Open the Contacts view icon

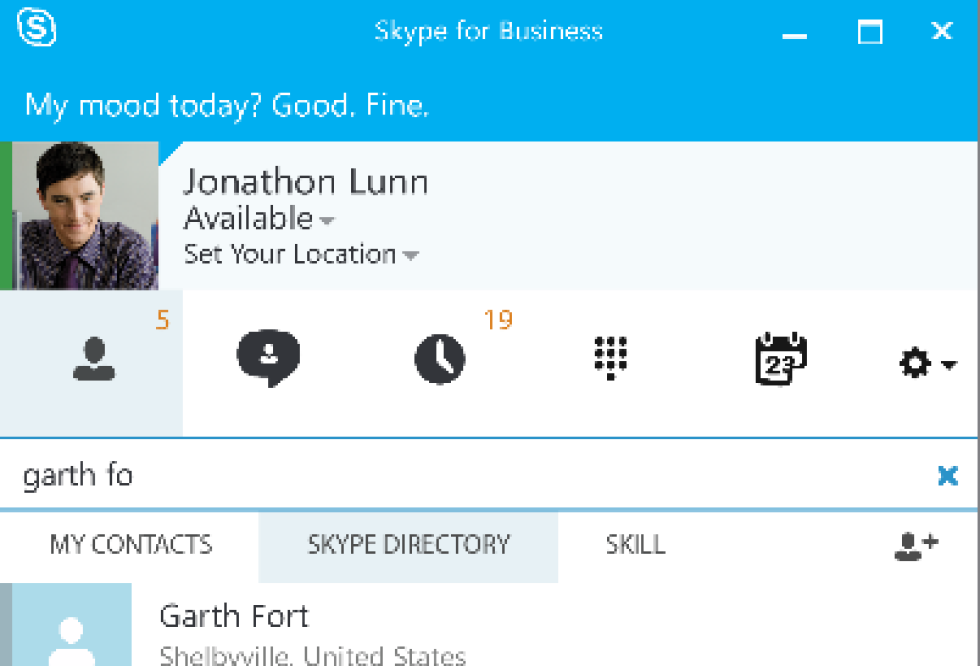click(93, 359)
